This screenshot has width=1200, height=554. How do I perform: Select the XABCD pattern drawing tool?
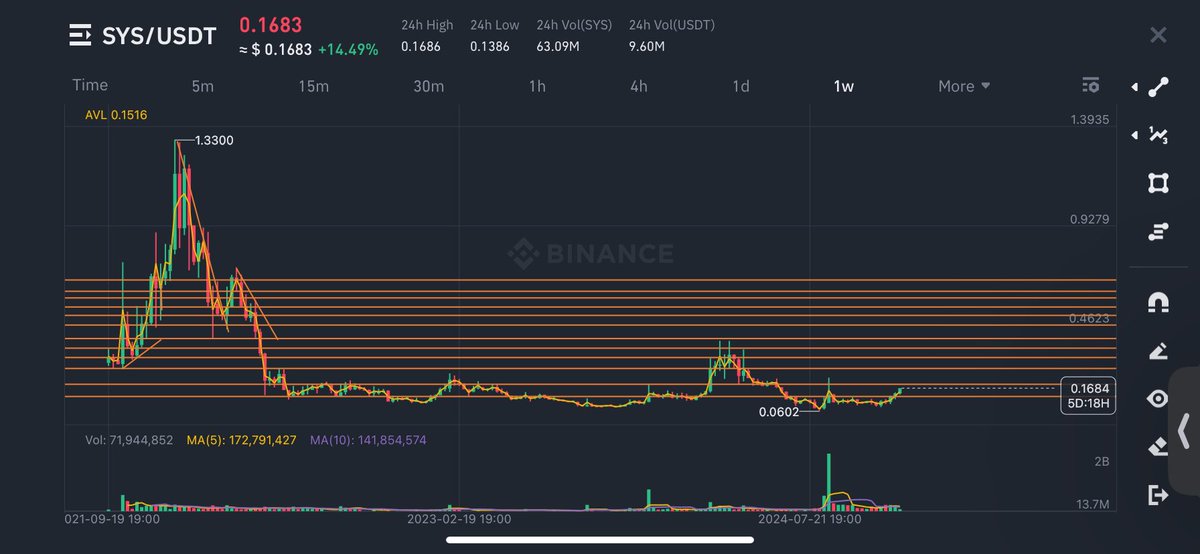click(x=1158, y=135)
